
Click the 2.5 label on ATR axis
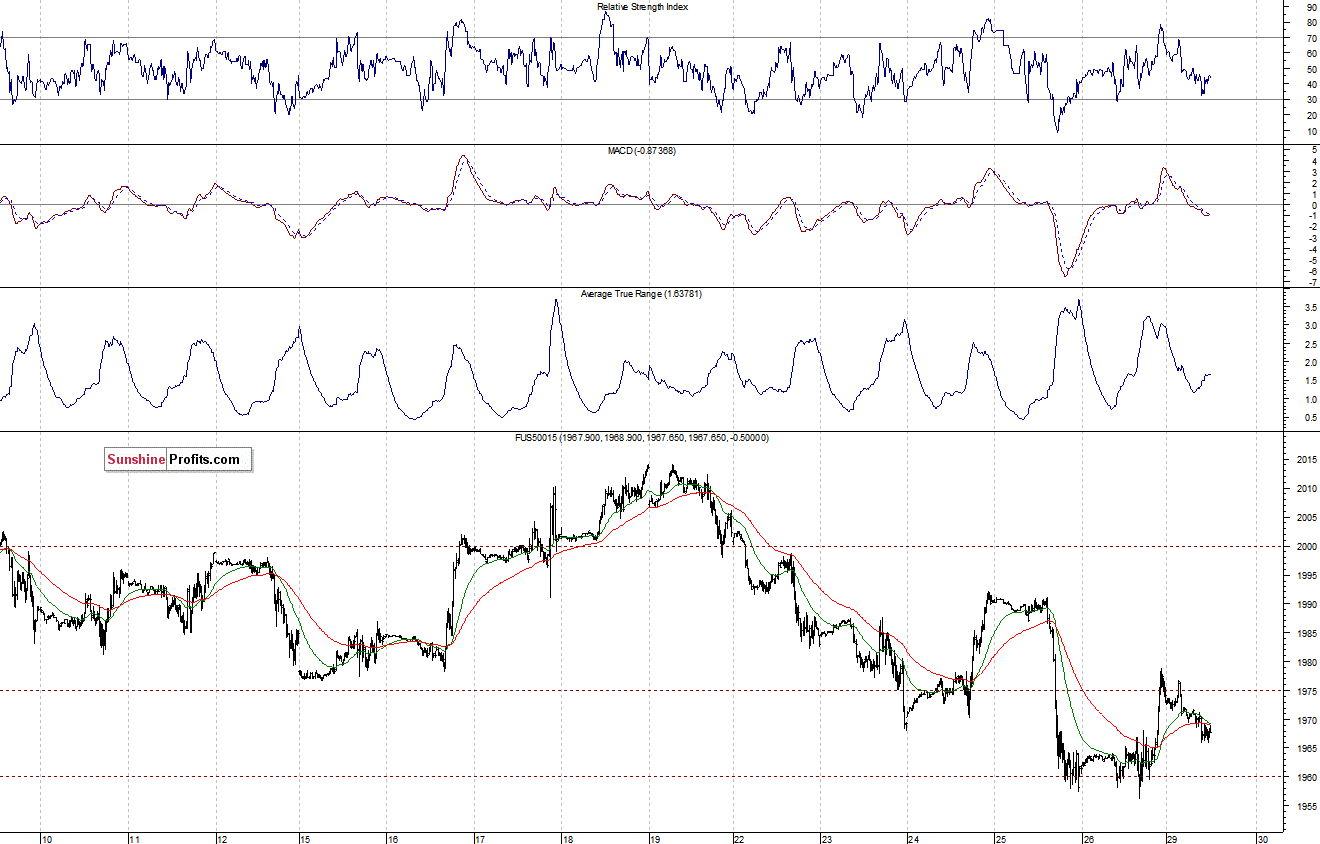[1309, 344]
